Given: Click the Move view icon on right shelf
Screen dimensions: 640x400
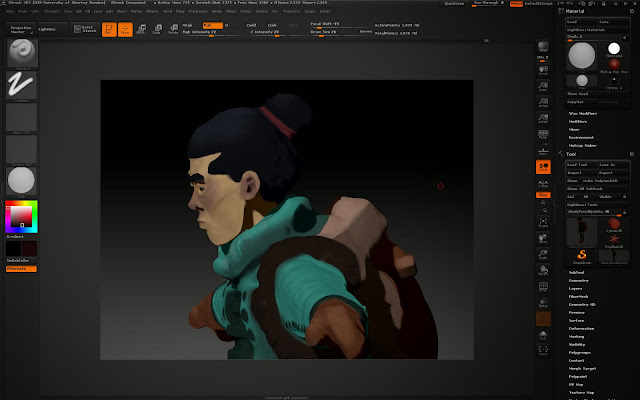Looking at the screenshot, I should pos(543,238).
